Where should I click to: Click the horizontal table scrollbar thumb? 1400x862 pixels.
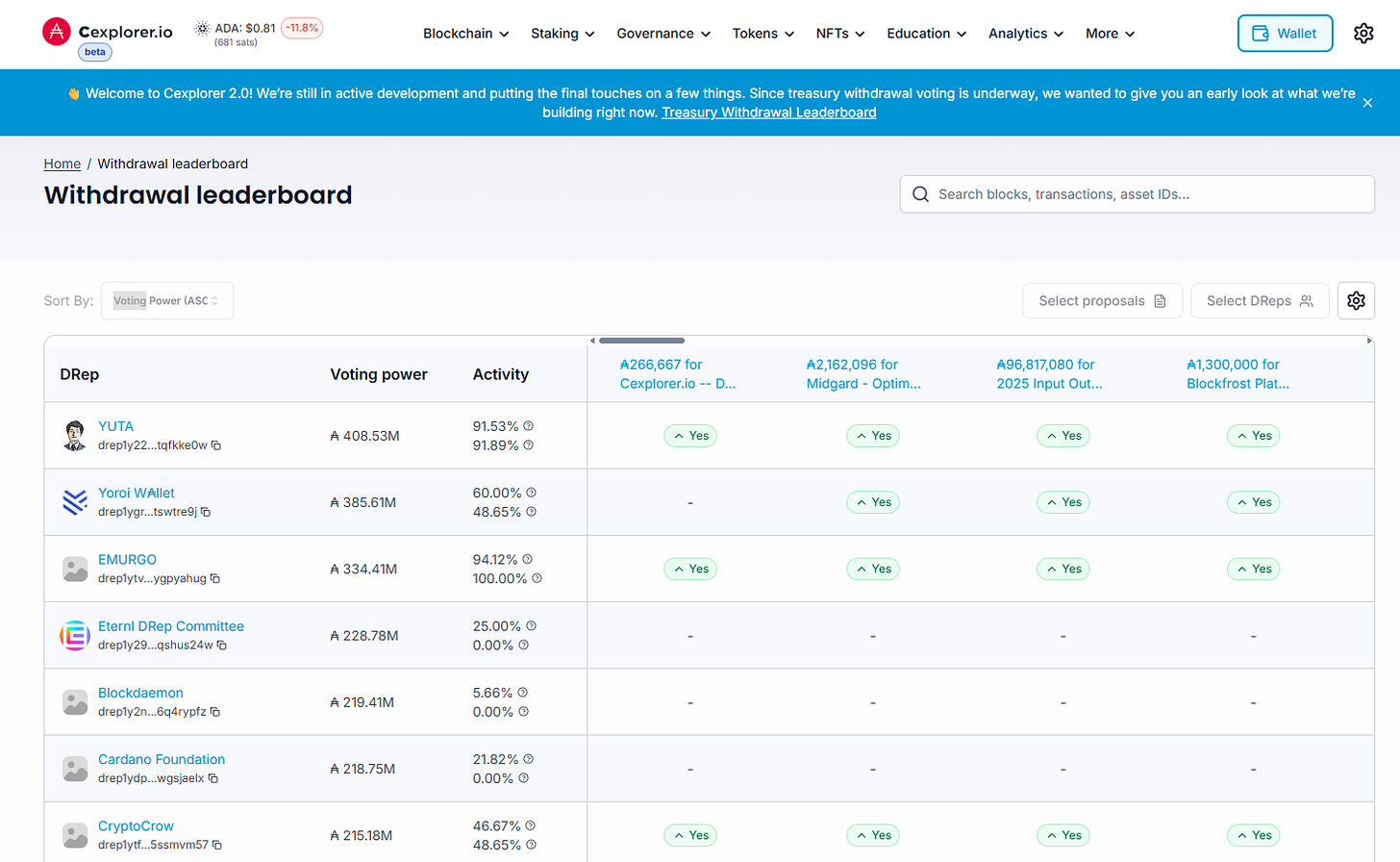[641, 341]
